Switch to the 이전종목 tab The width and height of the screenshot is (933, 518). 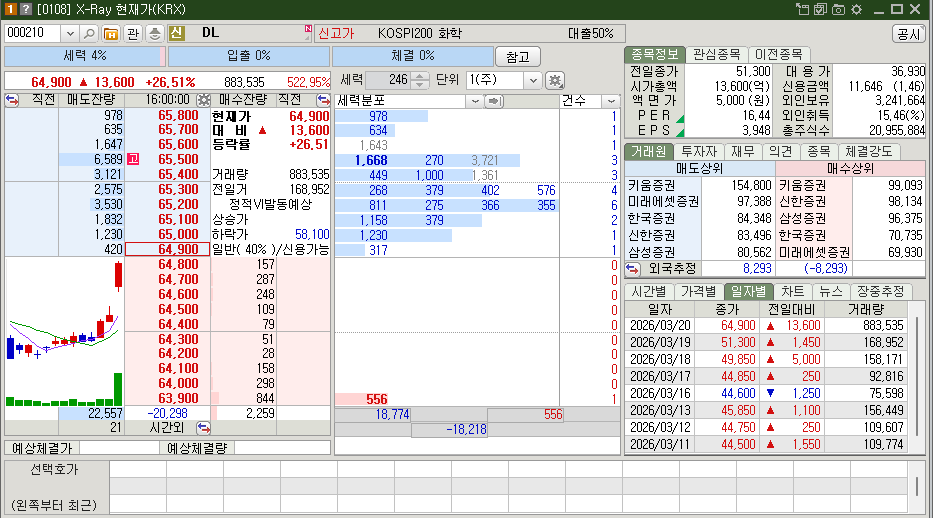778,55
